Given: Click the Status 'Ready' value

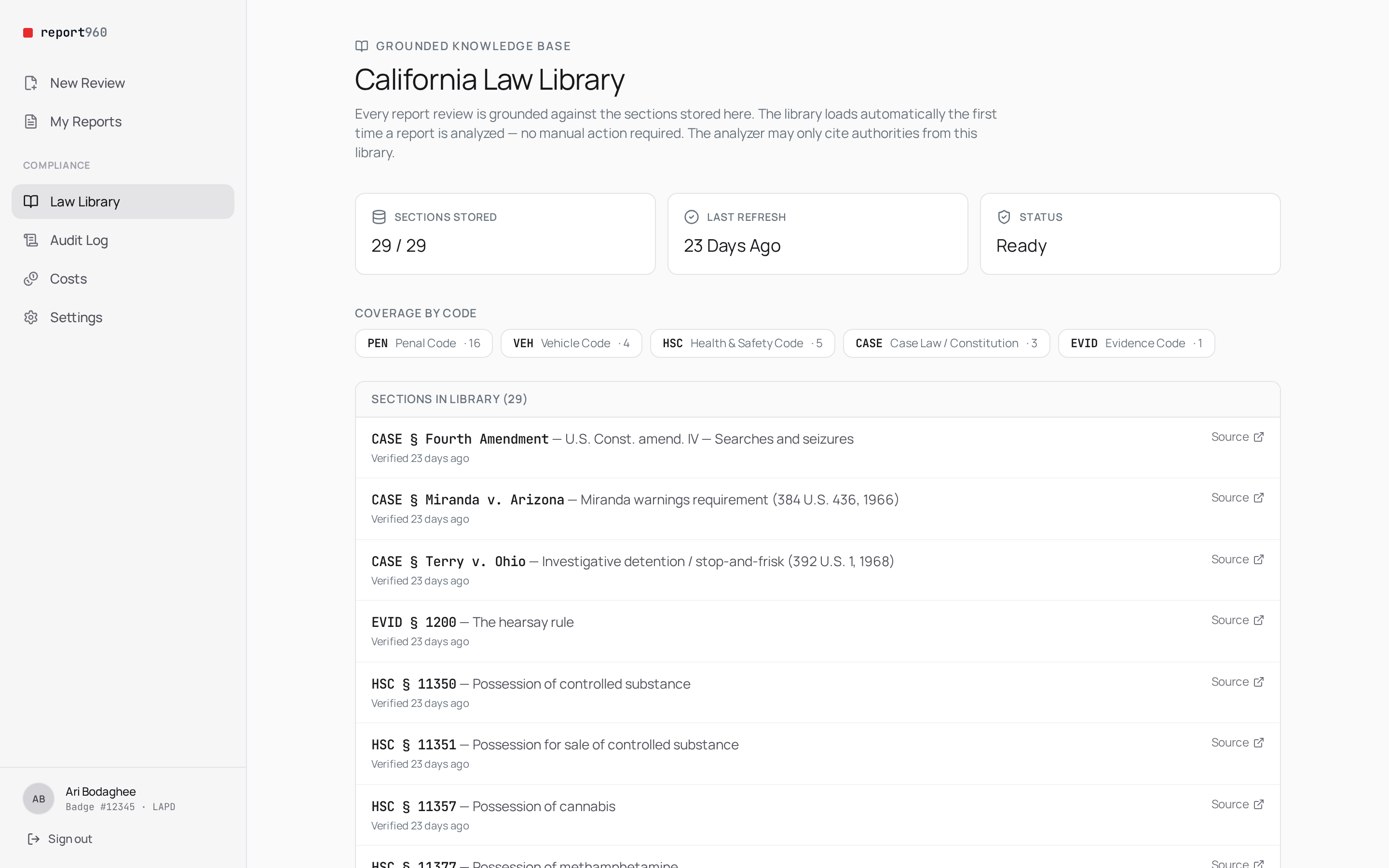Looking at the screenshot, I should coord(1021,246).
